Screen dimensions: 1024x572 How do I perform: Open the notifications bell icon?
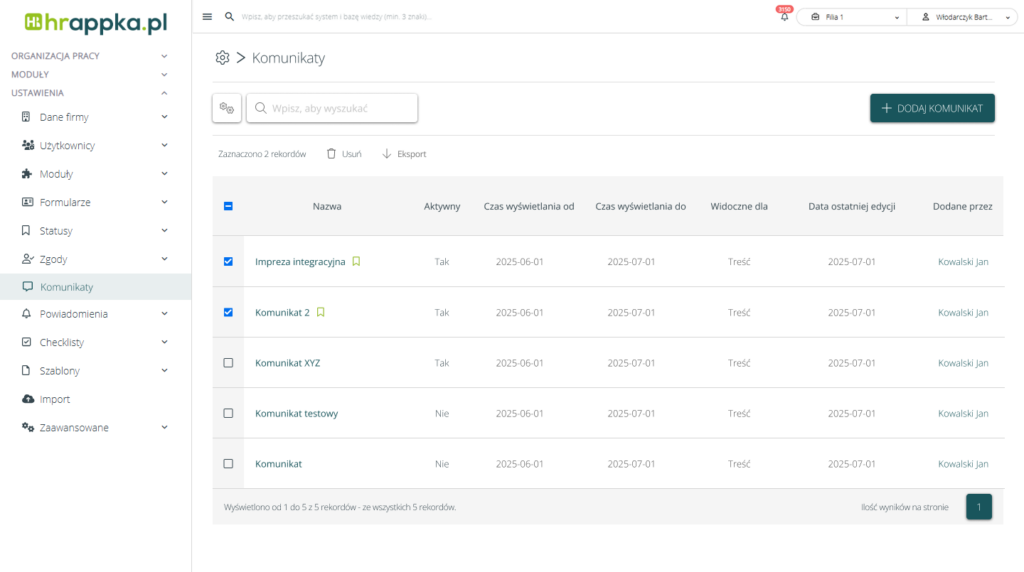[784, 17]
